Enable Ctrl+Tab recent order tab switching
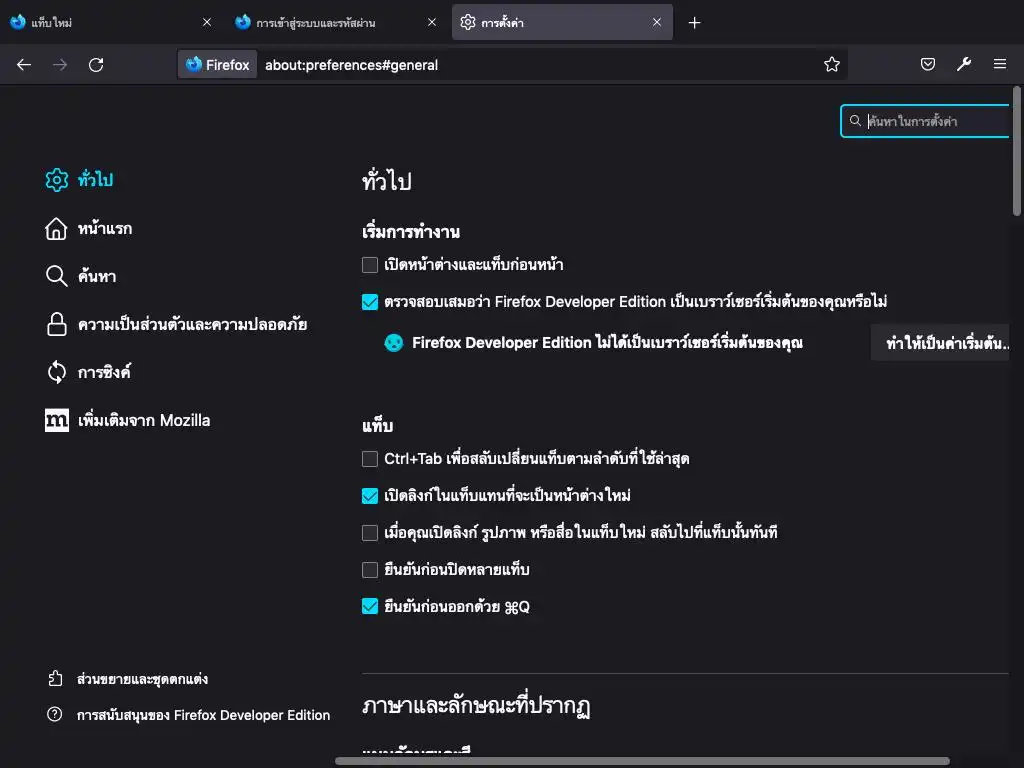This screenshot has width=1024, height=768. point(370,458)
